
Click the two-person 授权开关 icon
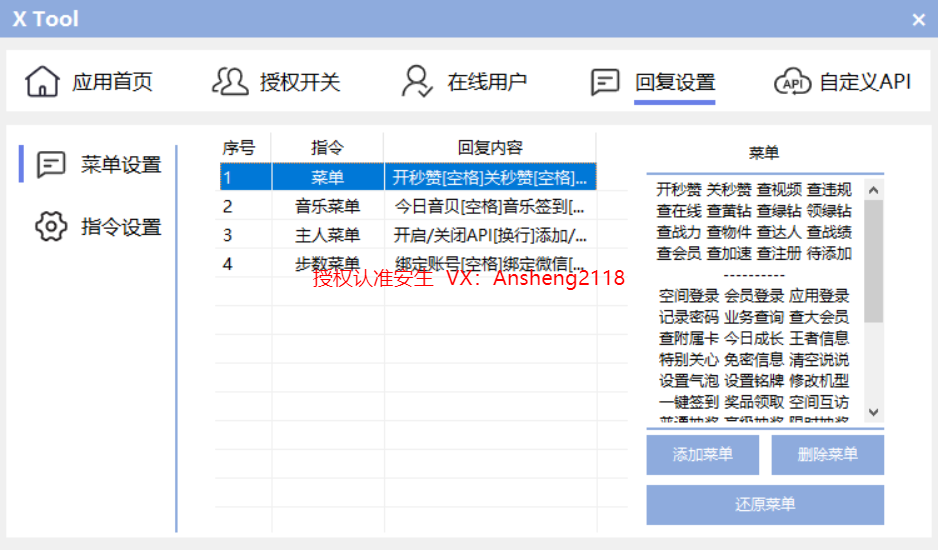(230, 81)
